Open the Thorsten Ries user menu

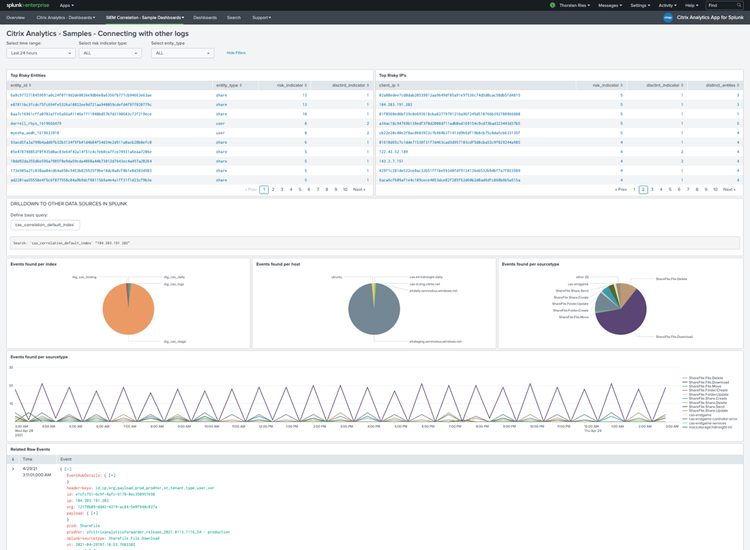(574, 5)
